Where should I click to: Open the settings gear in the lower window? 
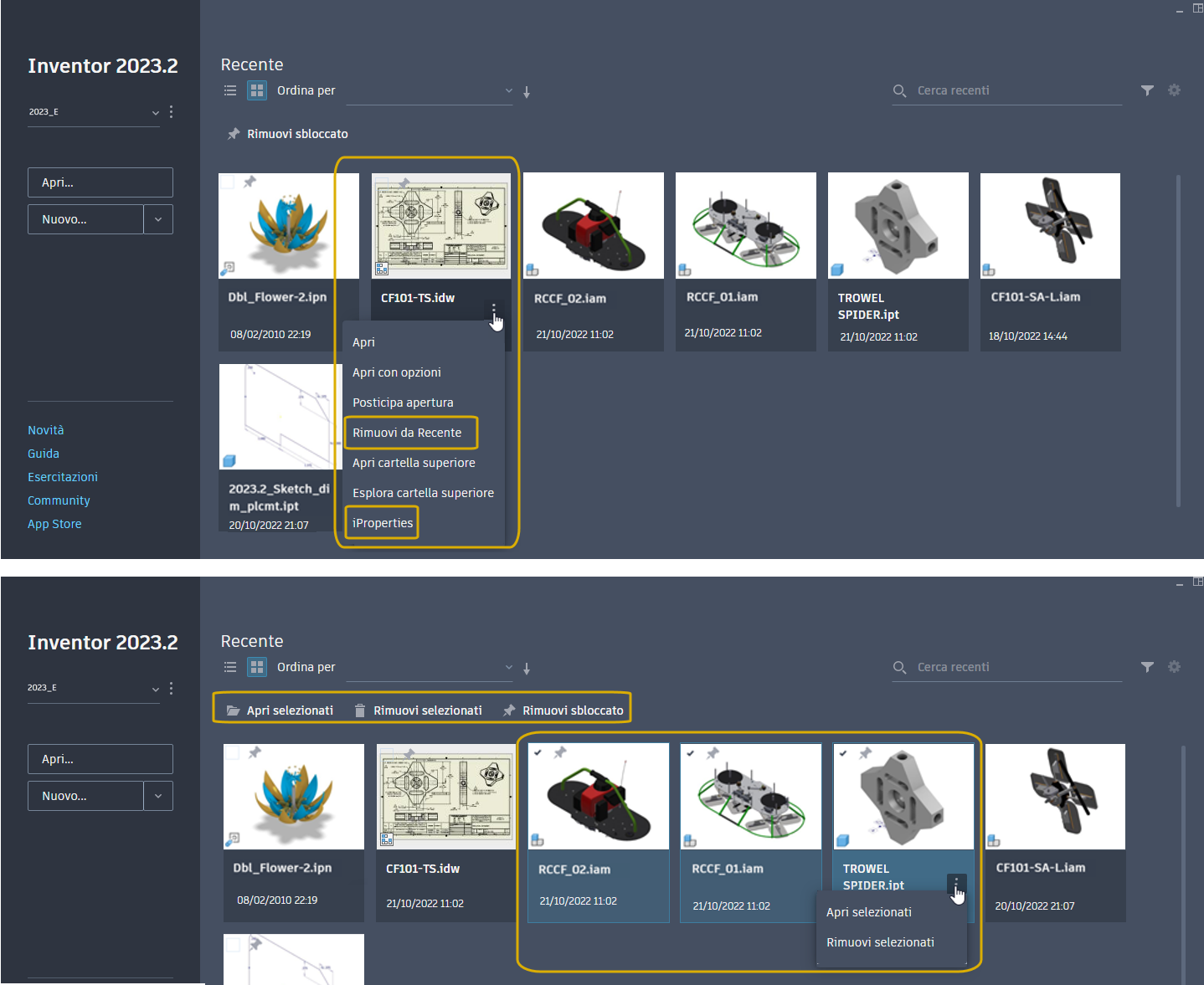1174,667
